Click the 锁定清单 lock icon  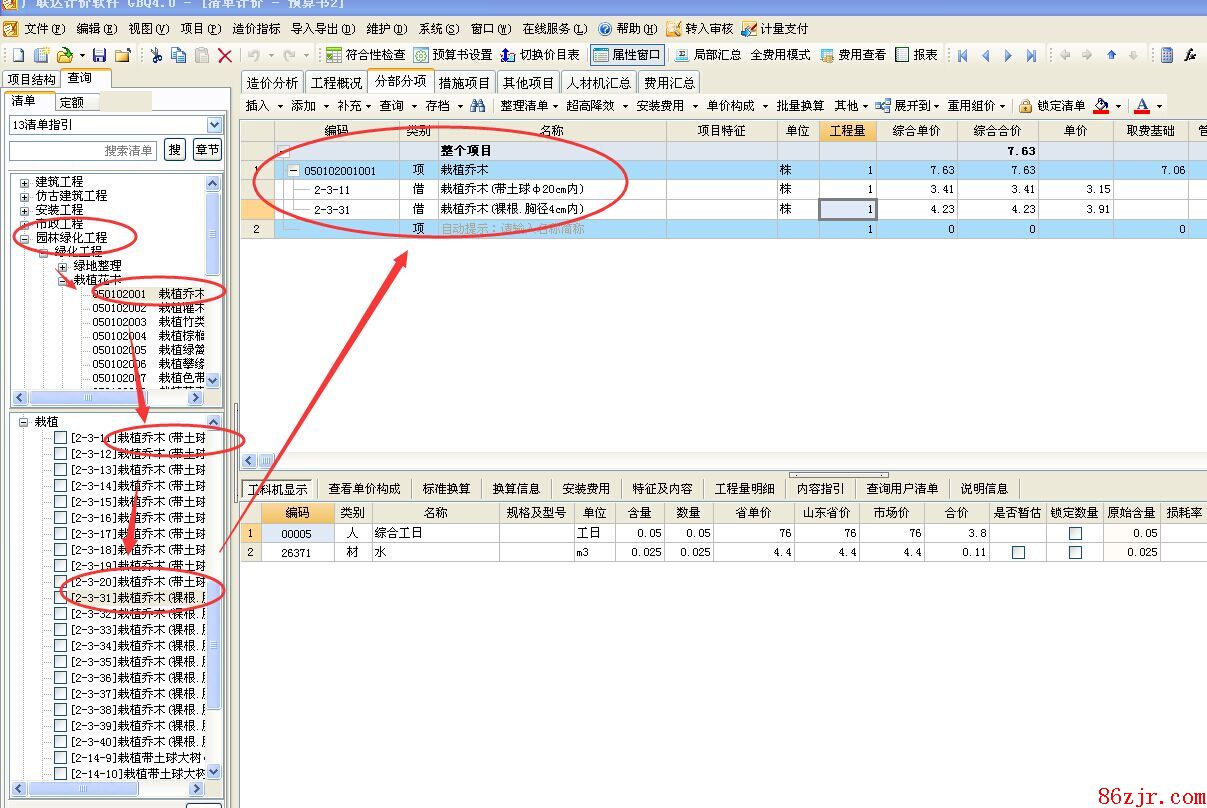1025,106
